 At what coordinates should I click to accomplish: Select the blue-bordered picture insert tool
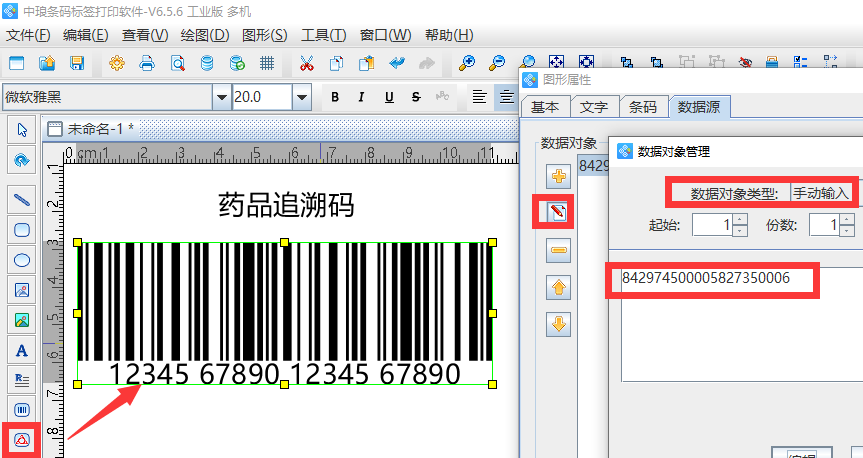[22, 290]
